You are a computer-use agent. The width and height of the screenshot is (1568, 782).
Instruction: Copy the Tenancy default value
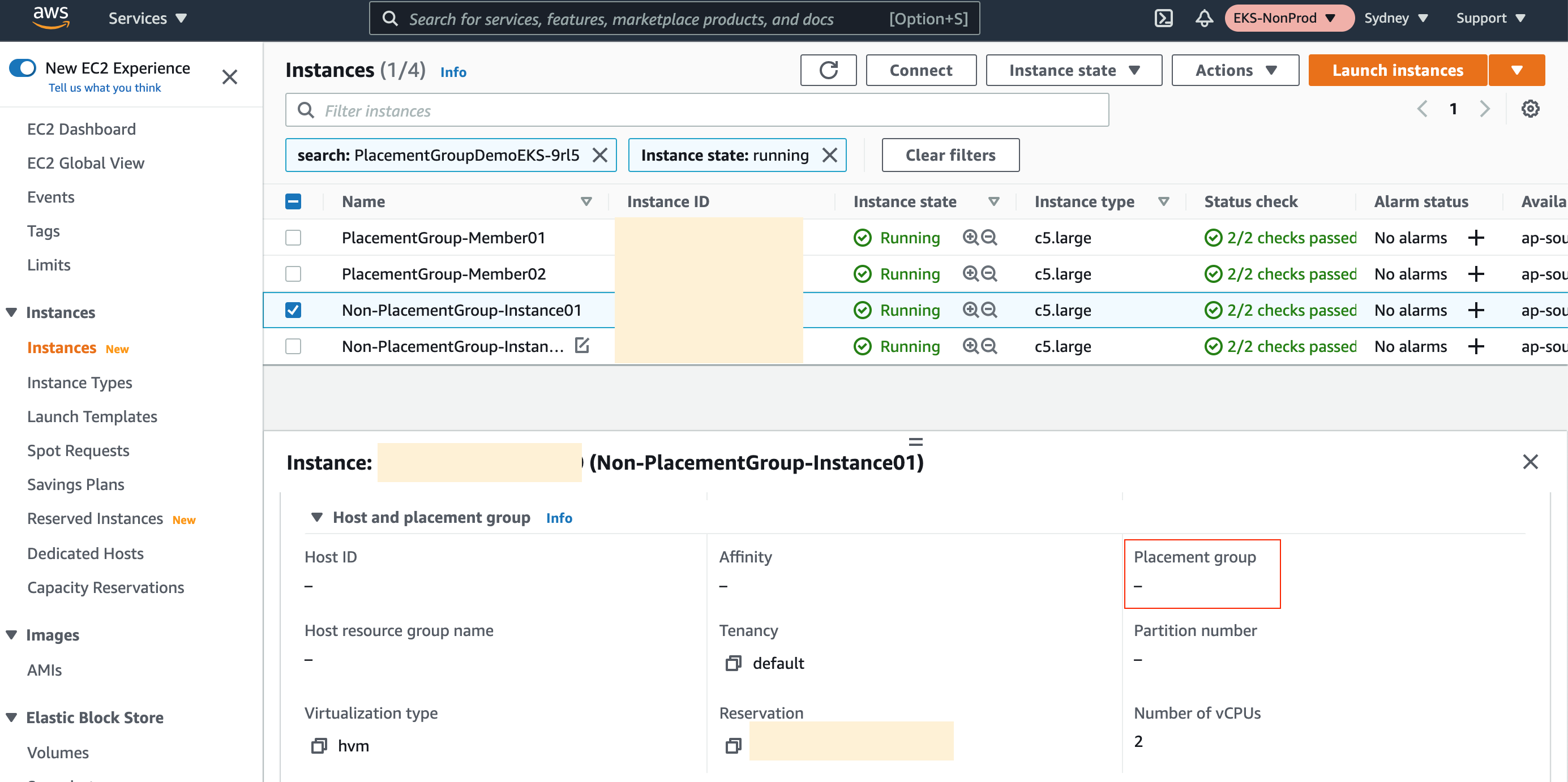734,663
